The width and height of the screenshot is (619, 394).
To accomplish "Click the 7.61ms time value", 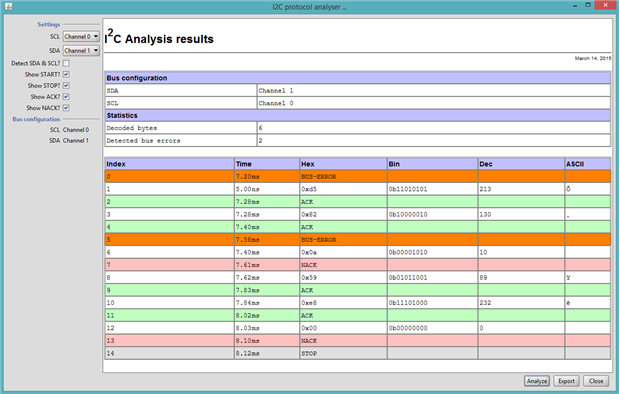I will pos(248,265).
